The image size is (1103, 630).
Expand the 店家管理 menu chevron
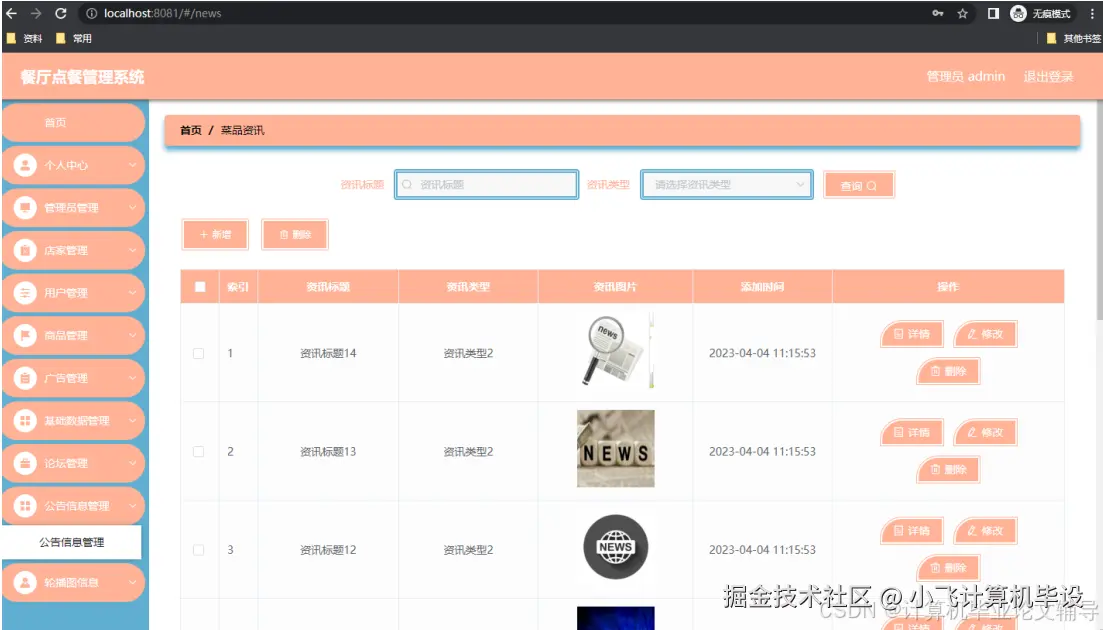click(x=132, y=250)
